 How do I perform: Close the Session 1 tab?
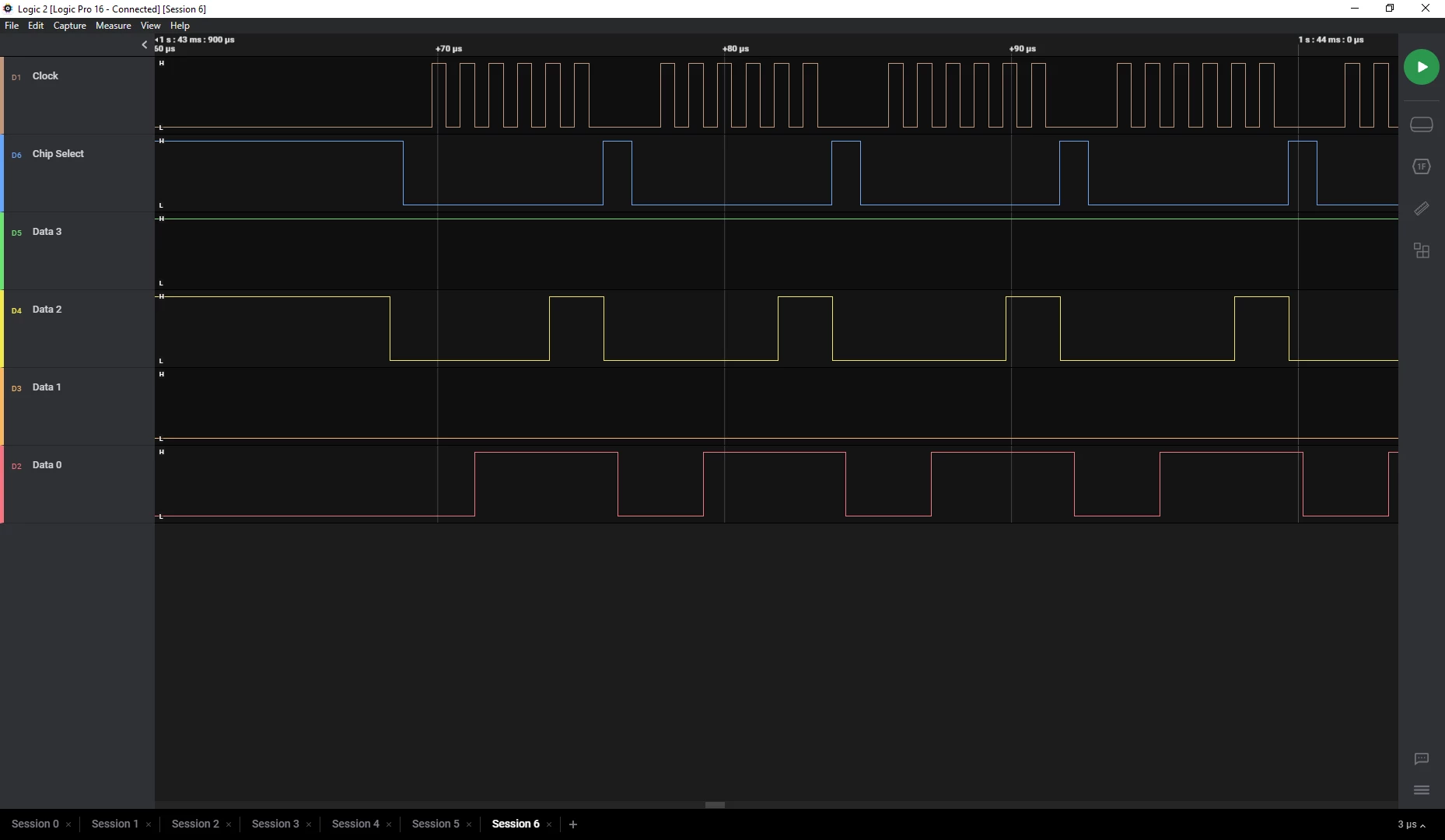[149, 824]
